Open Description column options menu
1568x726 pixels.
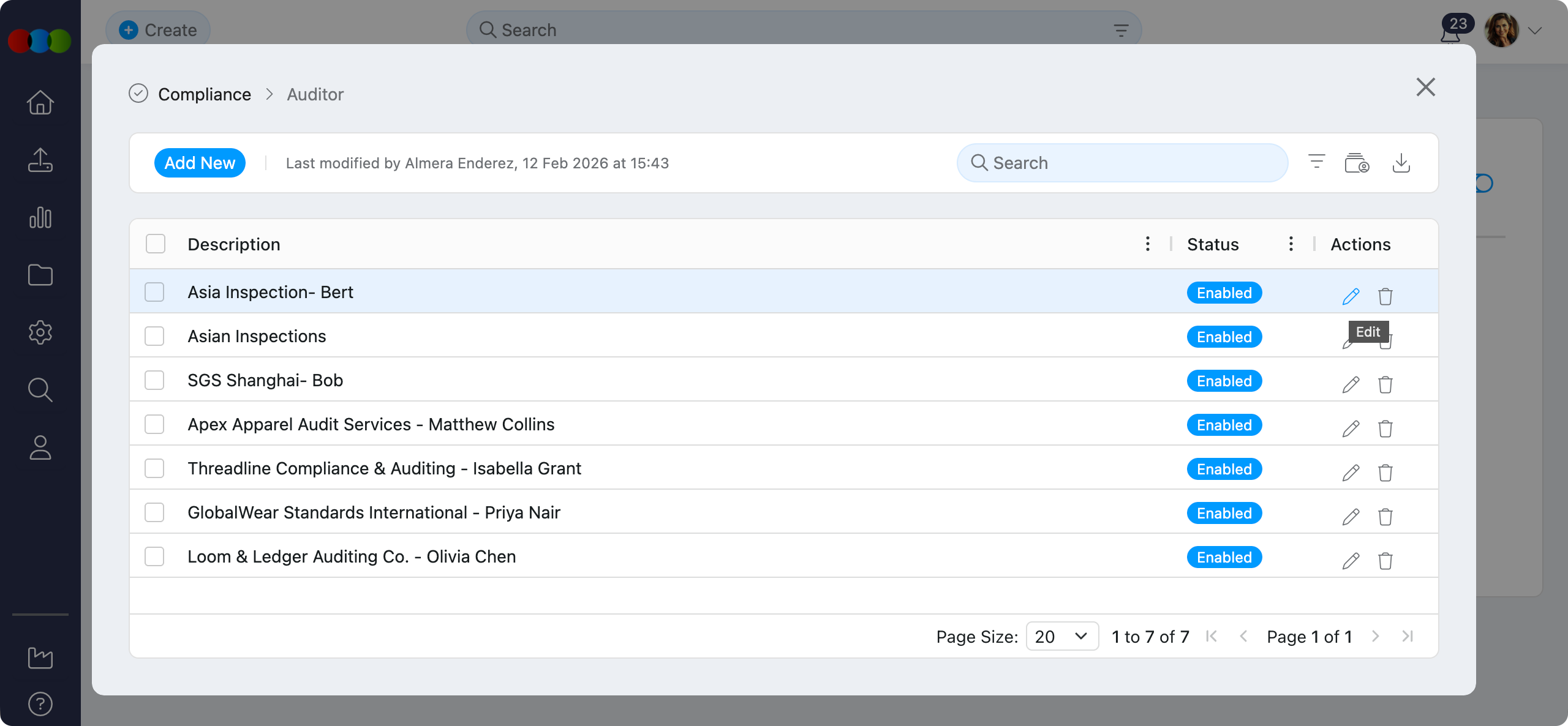1147,244
